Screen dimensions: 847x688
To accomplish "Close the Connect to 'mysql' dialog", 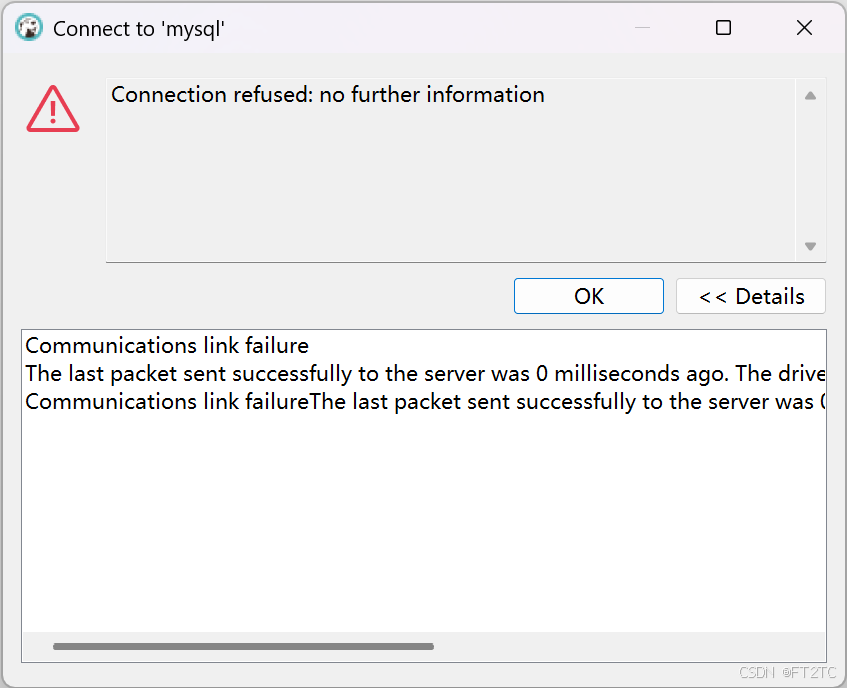I will 804,27.
